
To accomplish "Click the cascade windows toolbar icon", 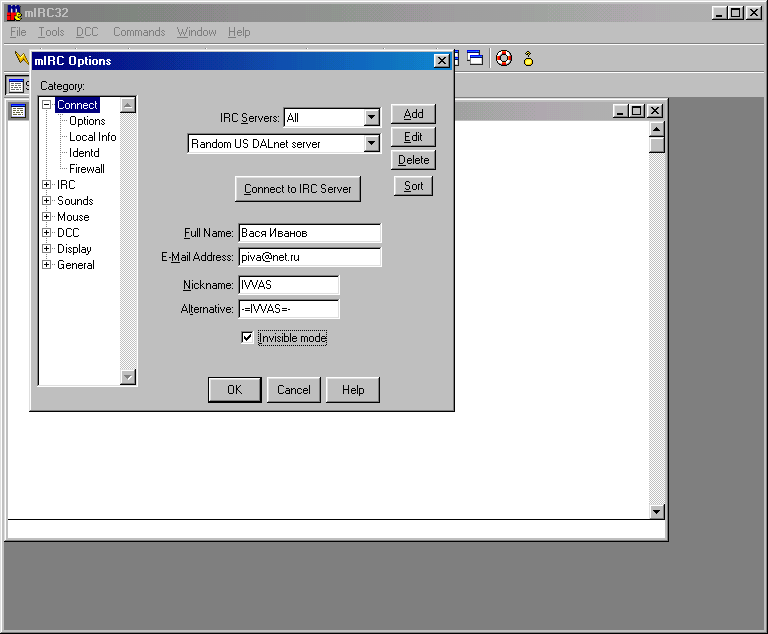I will point(475,58).
